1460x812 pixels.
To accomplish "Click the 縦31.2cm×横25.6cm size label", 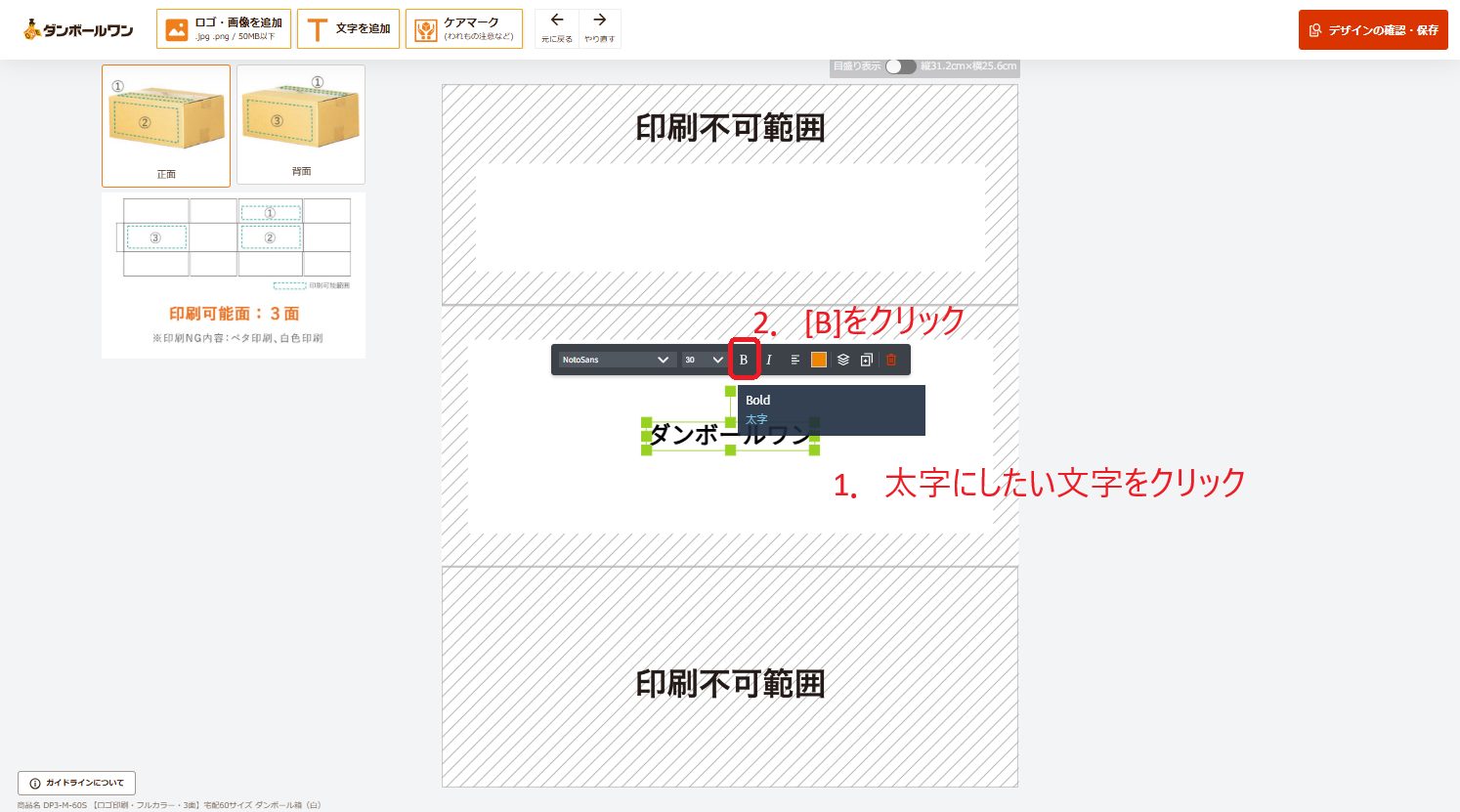I will 968,66.
